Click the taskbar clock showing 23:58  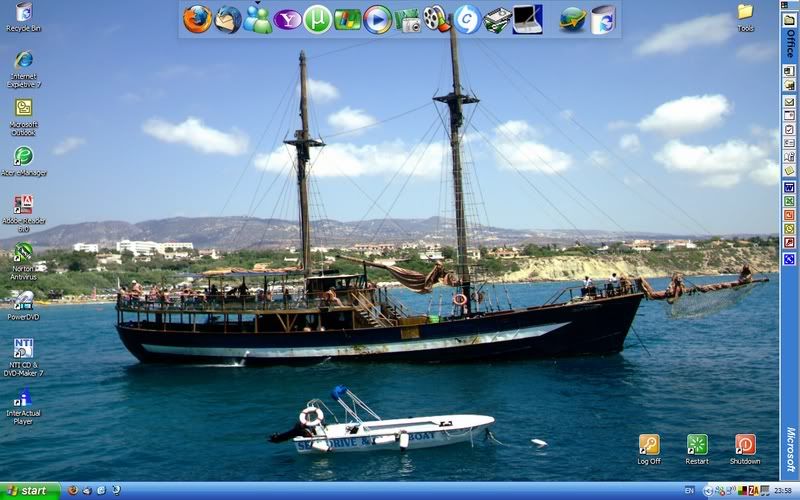click(x=784, y=491)
